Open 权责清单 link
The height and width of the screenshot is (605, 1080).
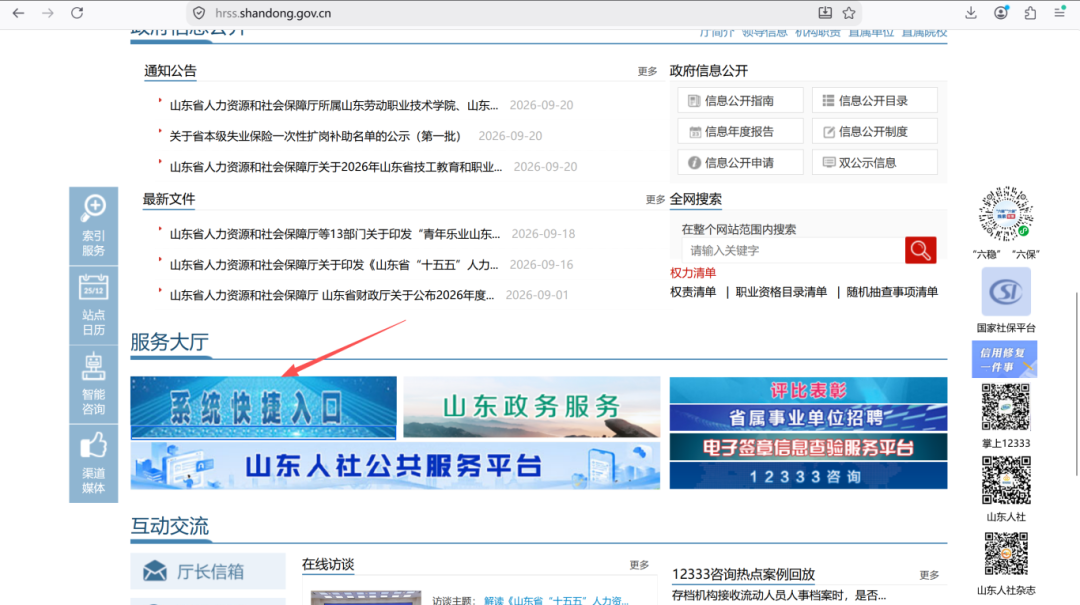693,292
